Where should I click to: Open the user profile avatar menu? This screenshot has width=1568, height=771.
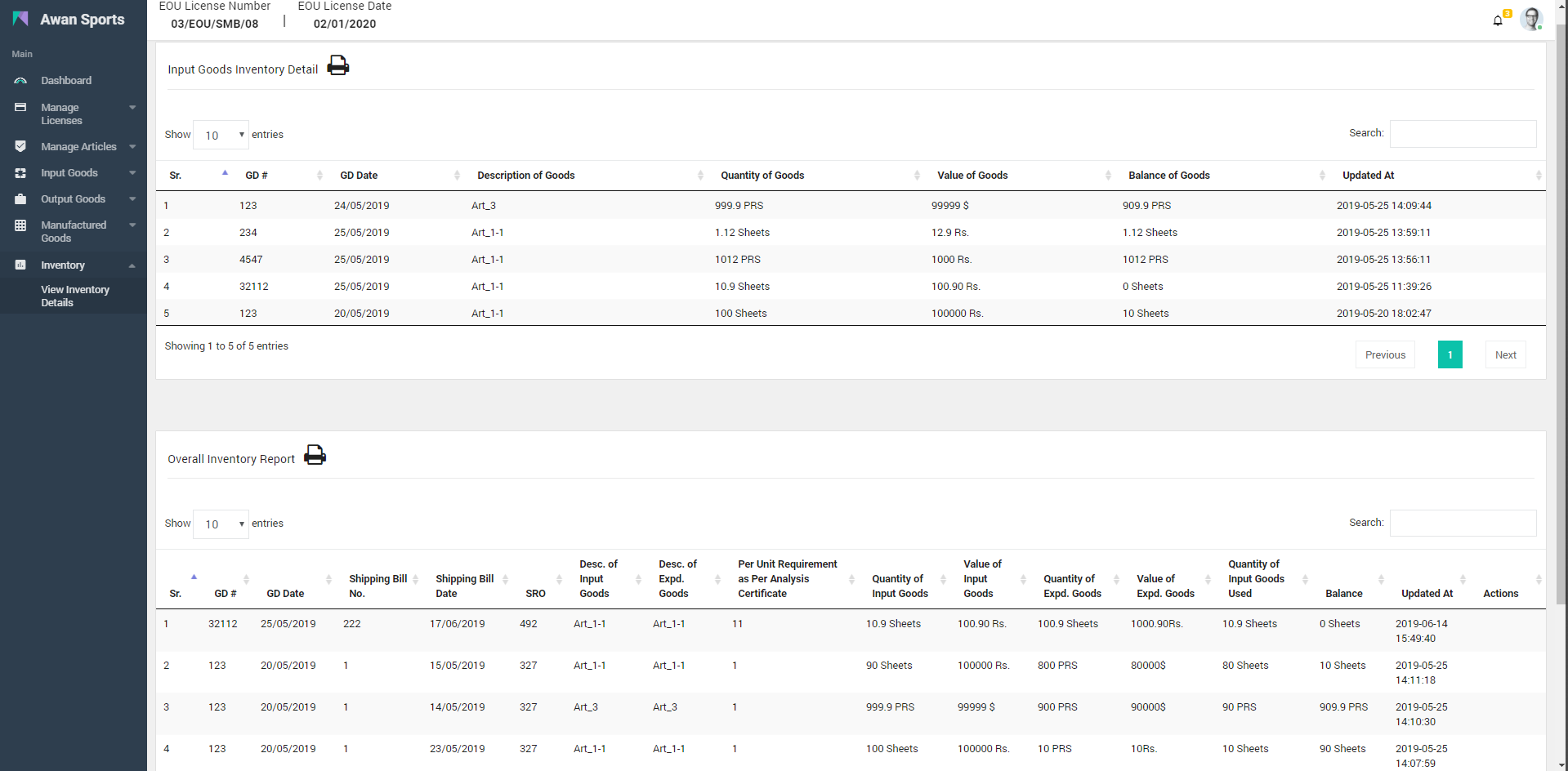[1531, 19]
